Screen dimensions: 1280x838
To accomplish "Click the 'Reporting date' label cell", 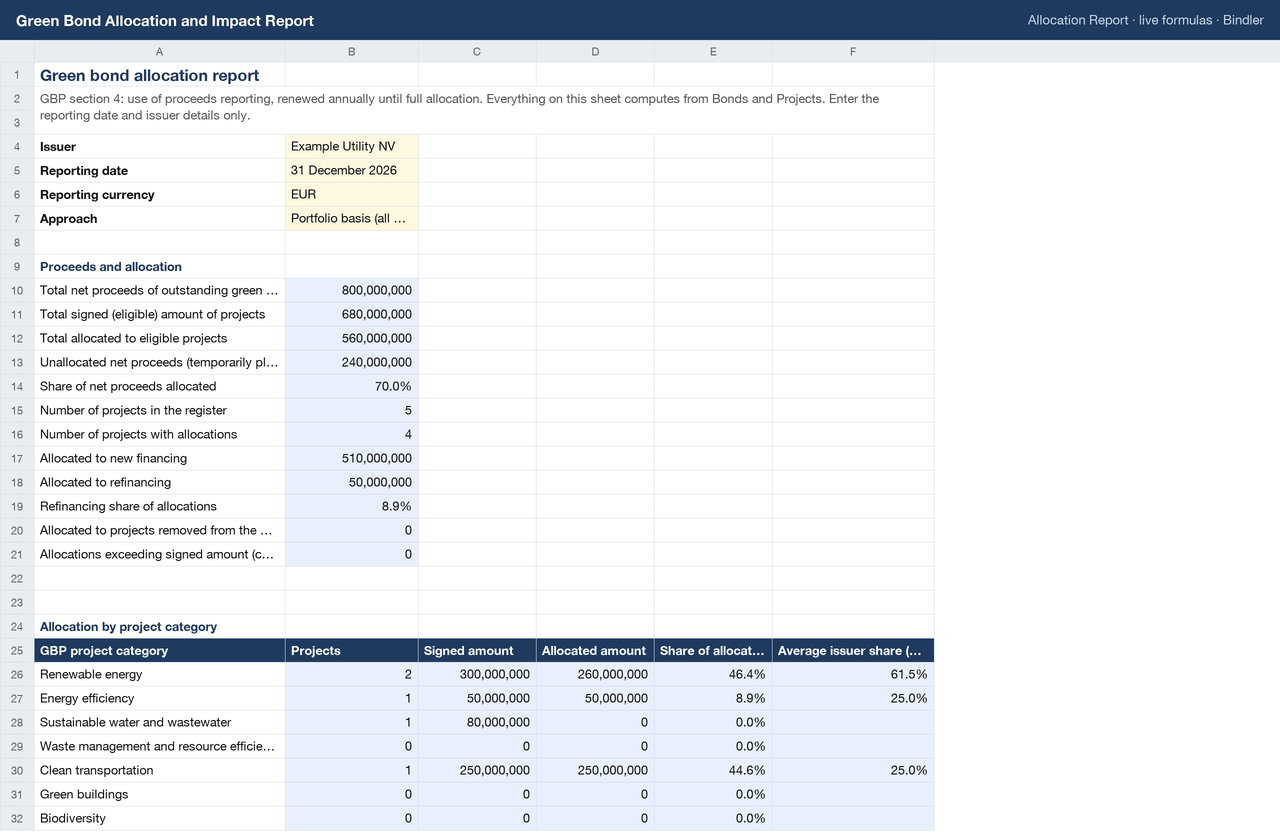I will click(160, 171).
